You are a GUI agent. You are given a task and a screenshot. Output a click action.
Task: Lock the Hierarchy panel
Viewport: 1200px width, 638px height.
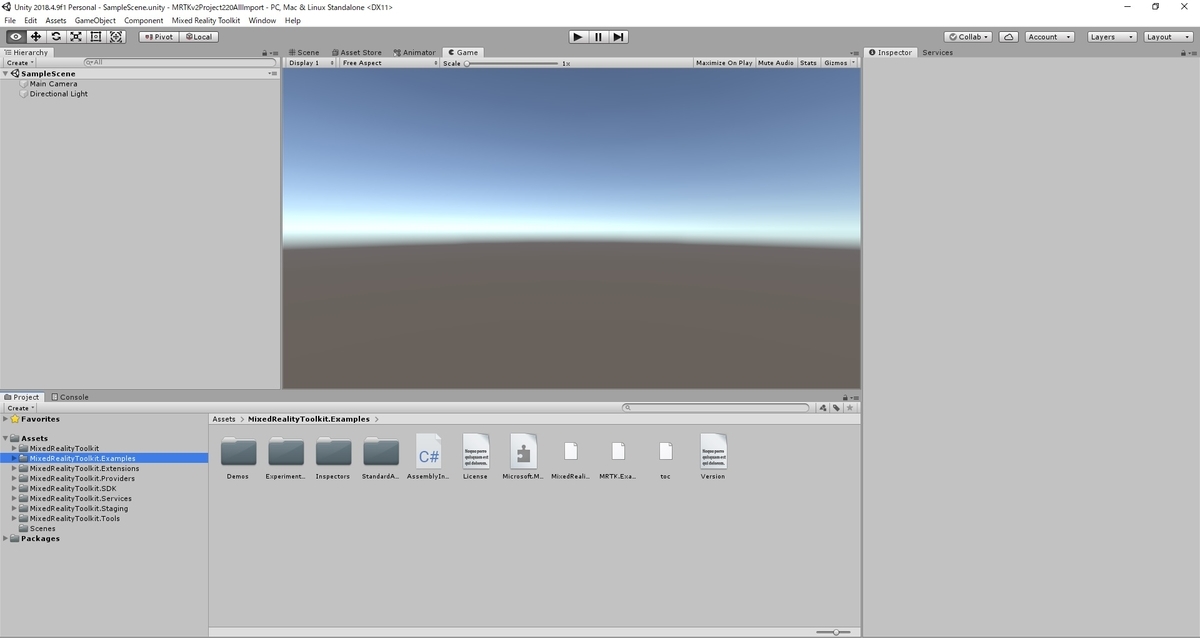click(x=264, y=53)
